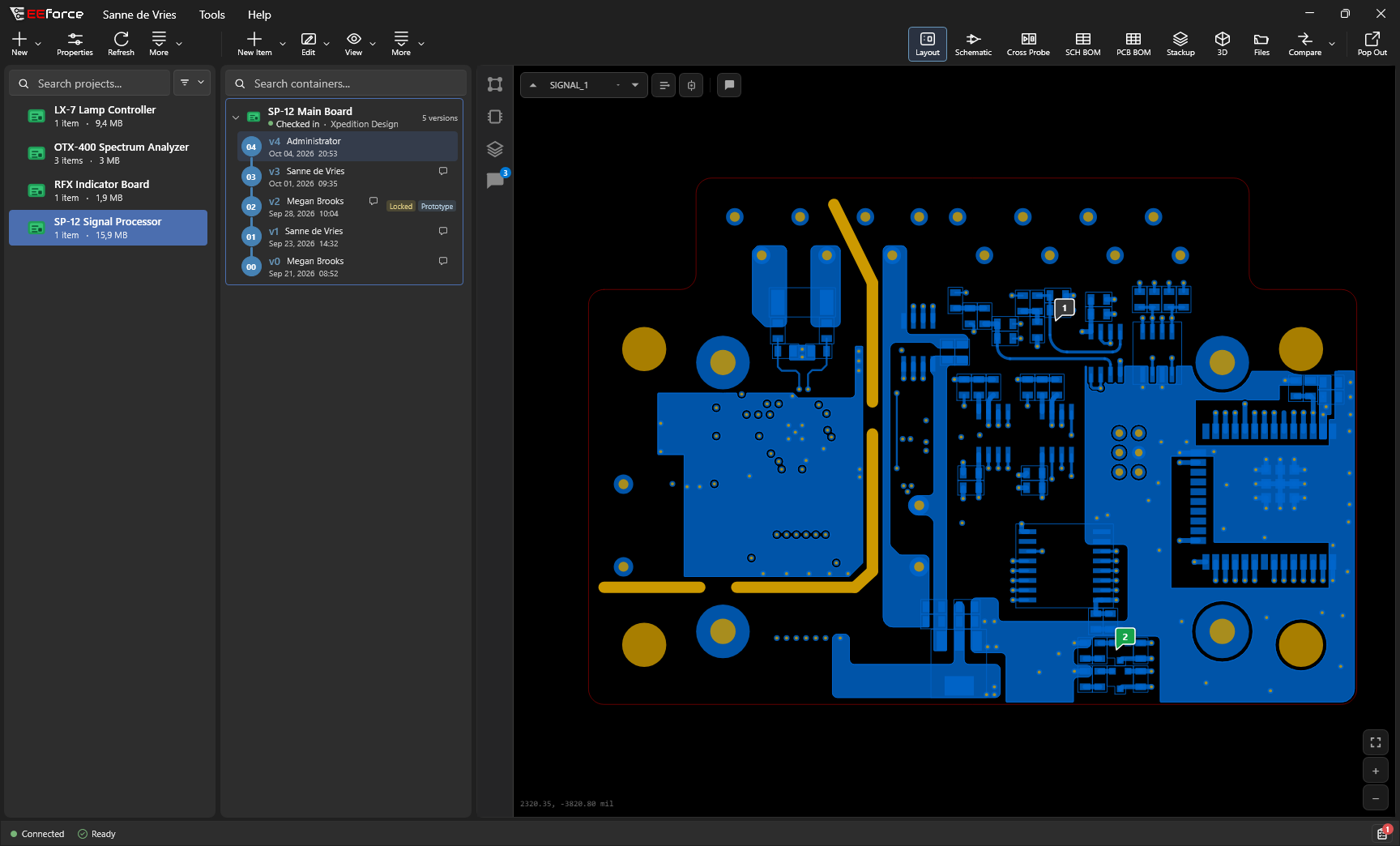Toggle comment visibility in viewer toolbar
1400x846 pixels.
[729, 85]
